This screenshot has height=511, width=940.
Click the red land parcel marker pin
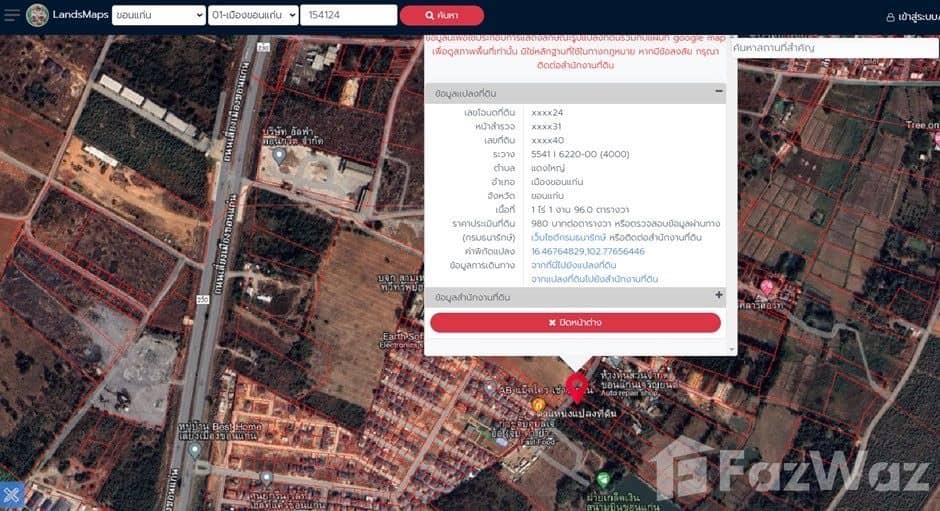coord(576,386)
